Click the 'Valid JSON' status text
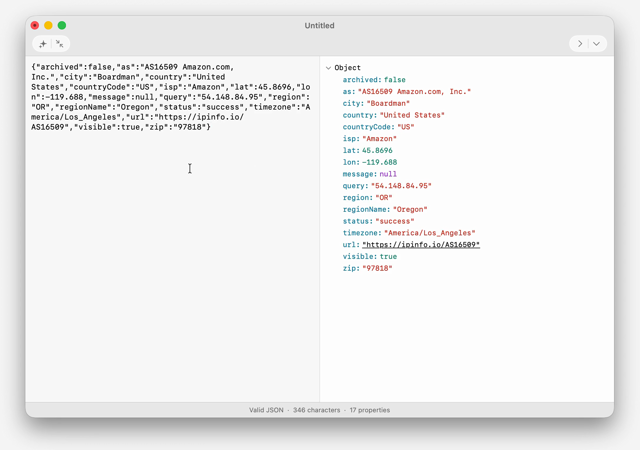The image size is (640, 450). pos(266,410)
